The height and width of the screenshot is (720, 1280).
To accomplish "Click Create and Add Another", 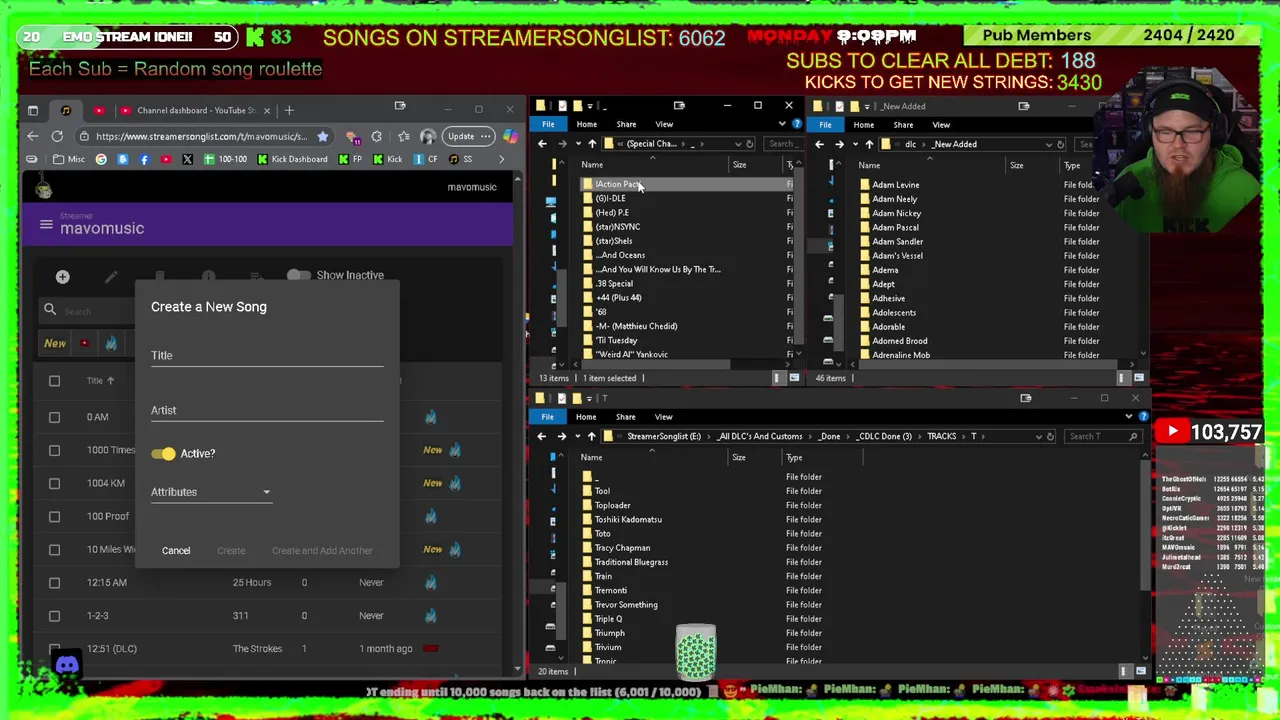I will (x=322, y=550).
